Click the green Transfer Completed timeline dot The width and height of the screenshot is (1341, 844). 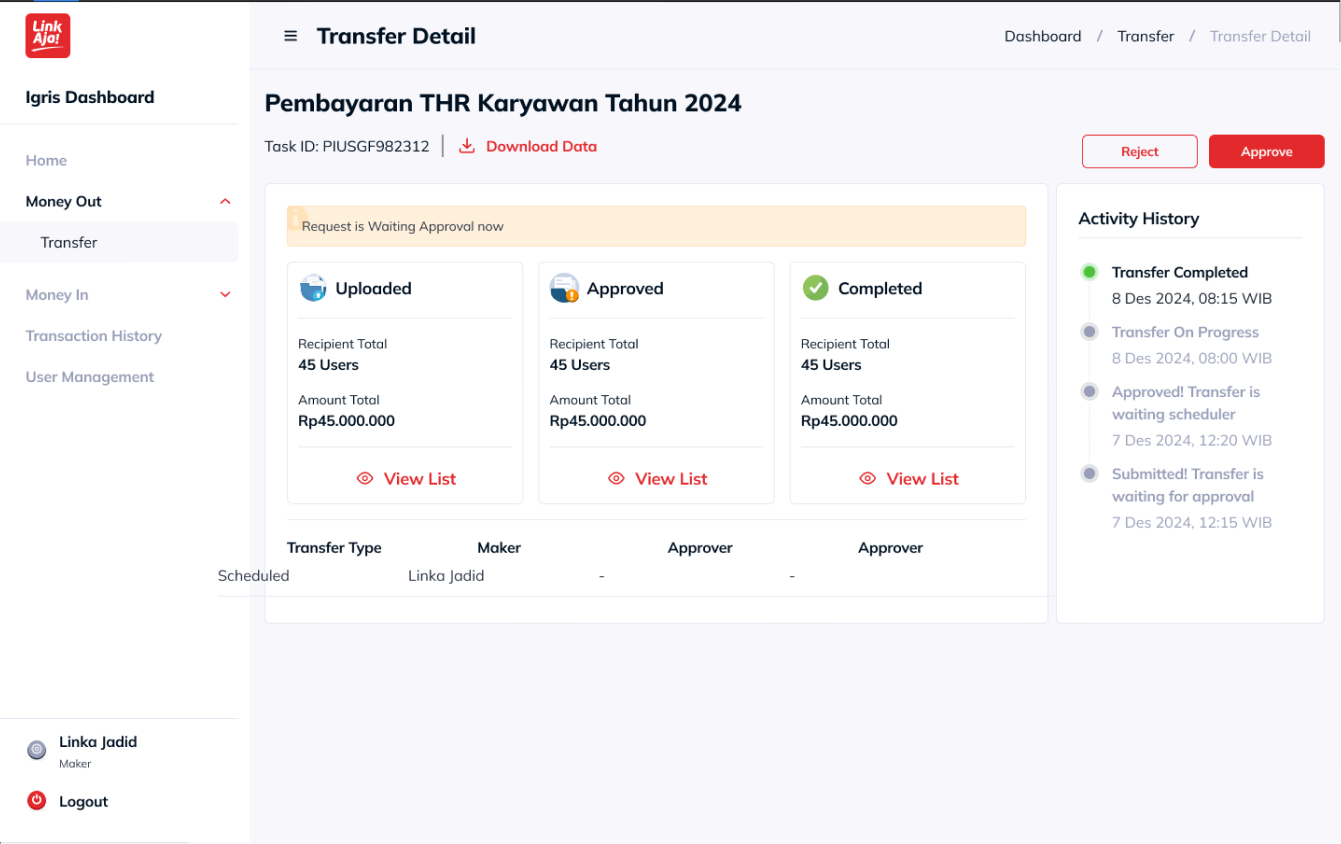click(x=1090, y=272)
